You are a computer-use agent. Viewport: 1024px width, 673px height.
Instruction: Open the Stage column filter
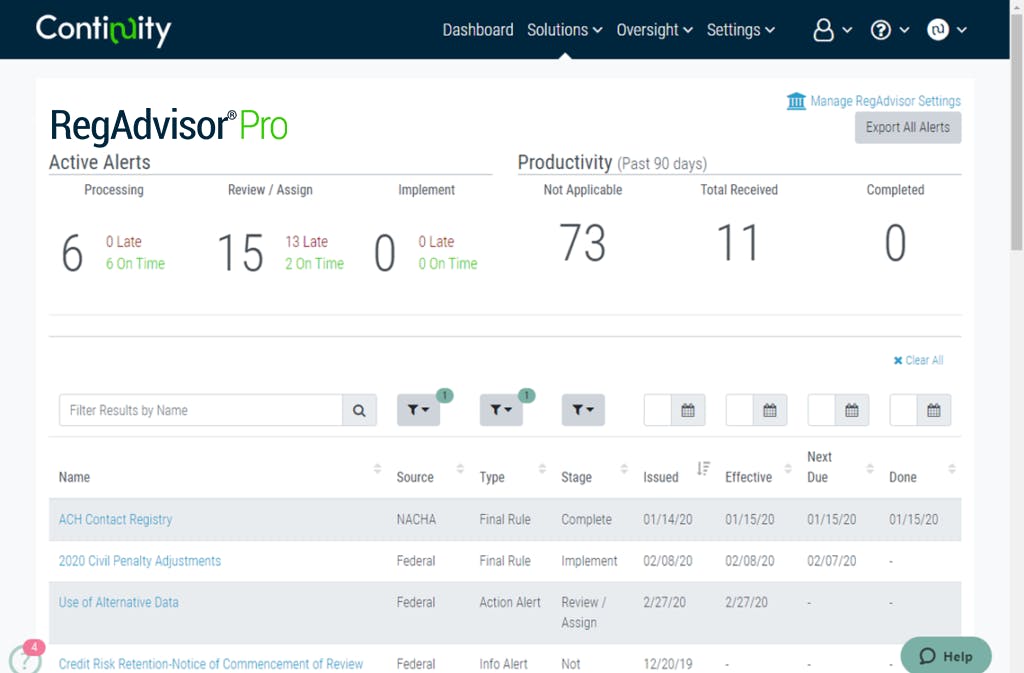583,410
